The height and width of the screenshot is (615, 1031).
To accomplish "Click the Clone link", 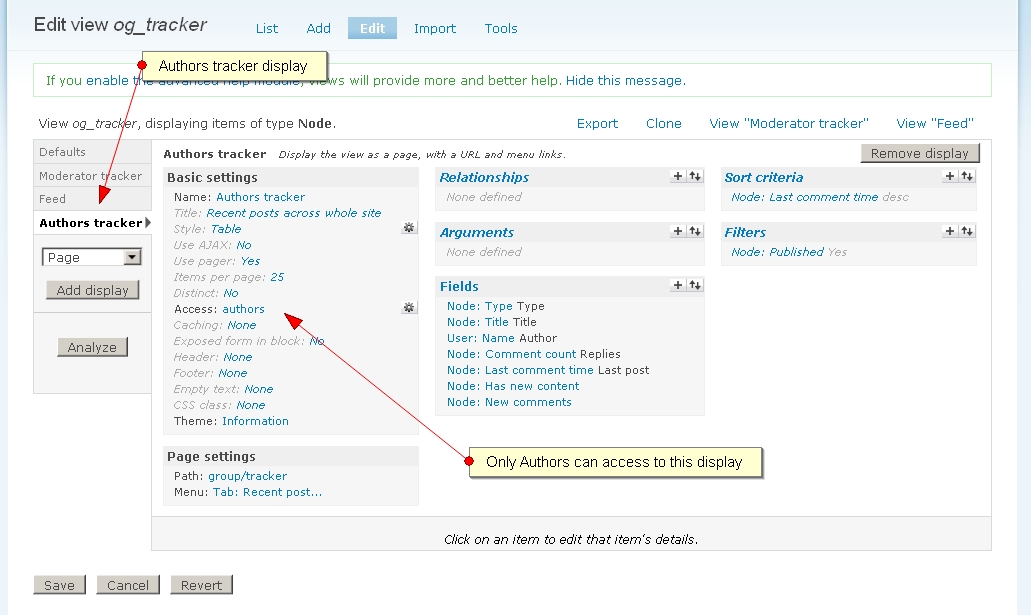I will [x=663, y=124].
